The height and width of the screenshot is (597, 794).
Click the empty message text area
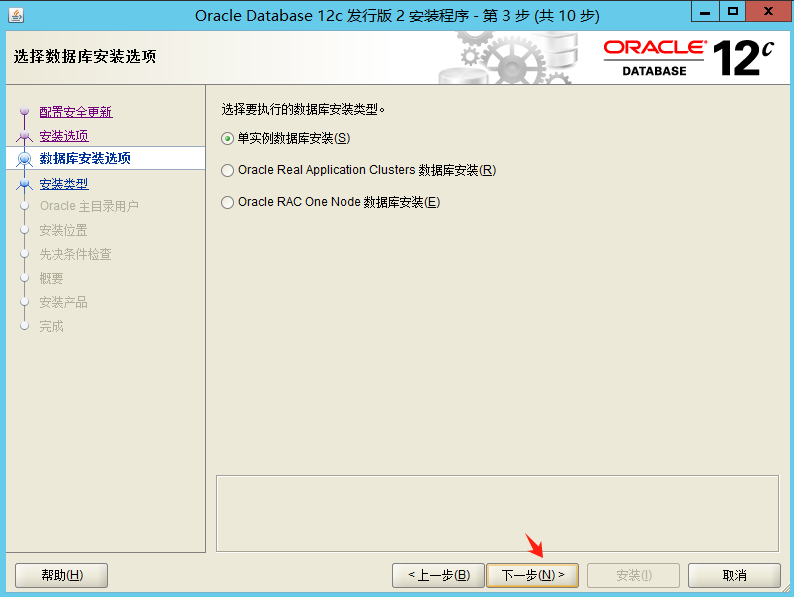tap(497, 513)
